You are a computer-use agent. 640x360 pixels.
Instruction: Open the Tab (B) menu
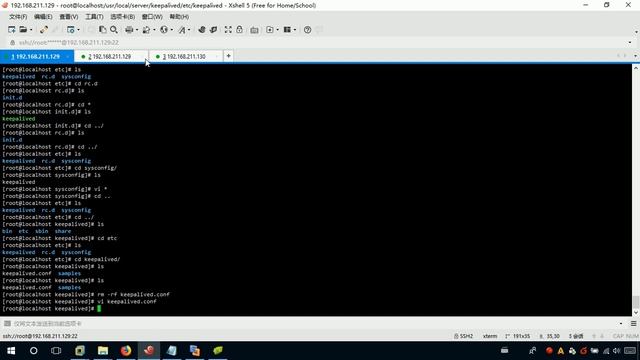122,17
